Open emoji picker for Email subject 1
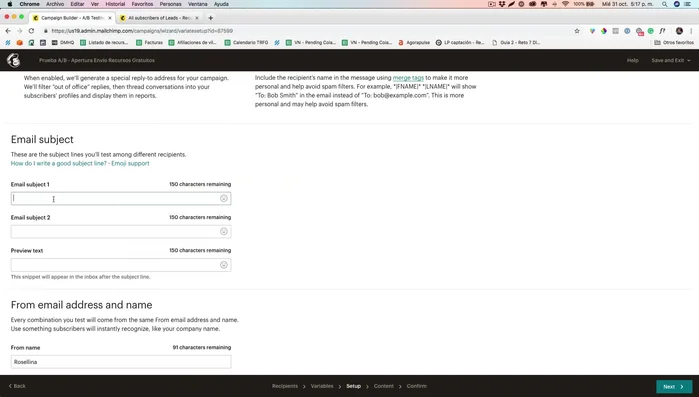699x397 pixels. 224,199
